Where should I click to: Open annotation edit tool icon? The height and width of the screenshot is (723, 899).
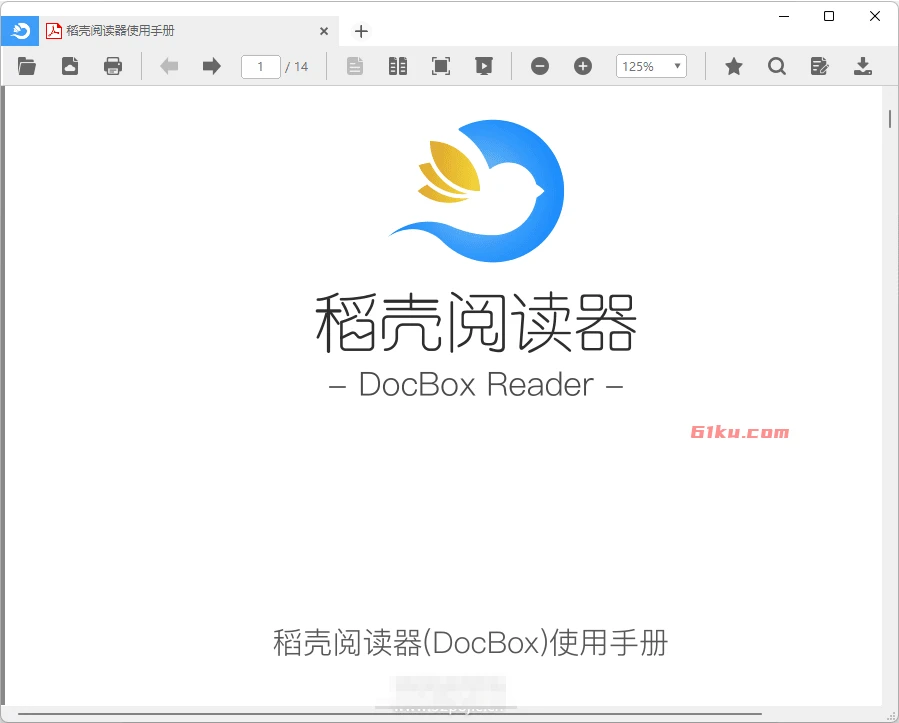click(820, 66)
